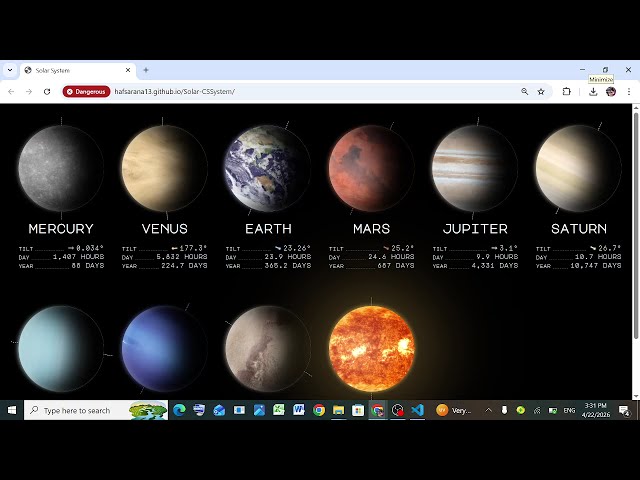Click the page vertical scrollbar thumb
Viewport: 640px width, 480px height.
[x=636, y=224]
